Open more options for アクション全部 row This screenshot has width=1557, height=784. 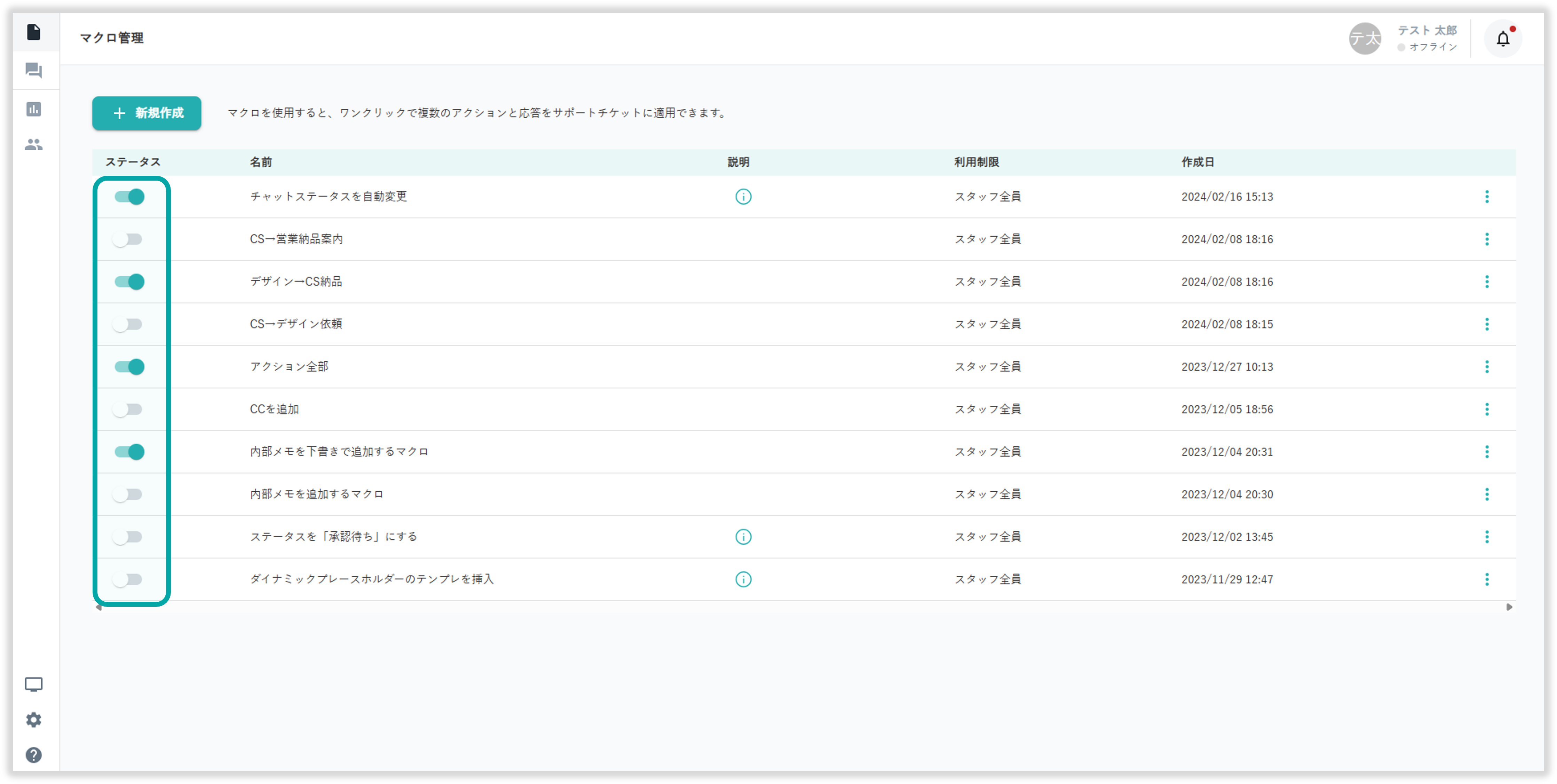click(x=1486, y=367)
